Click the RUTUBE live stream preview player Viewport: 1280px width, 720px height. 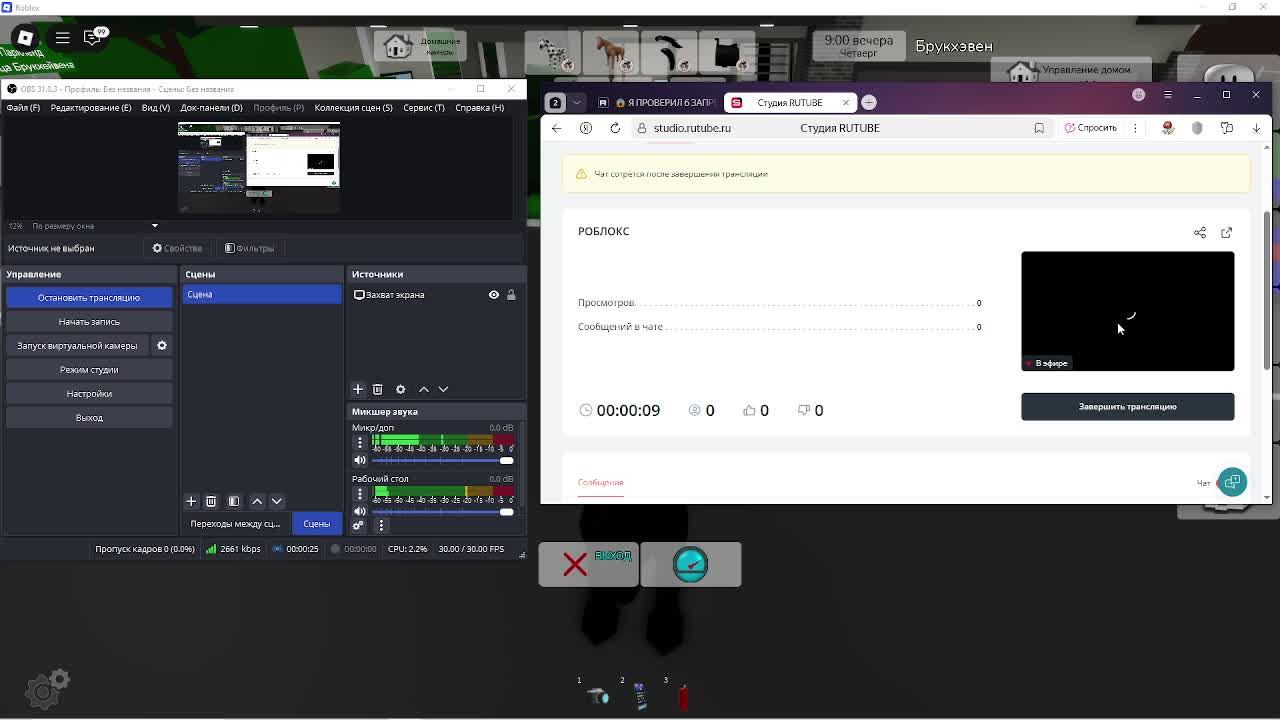[x=1127, y=311]
